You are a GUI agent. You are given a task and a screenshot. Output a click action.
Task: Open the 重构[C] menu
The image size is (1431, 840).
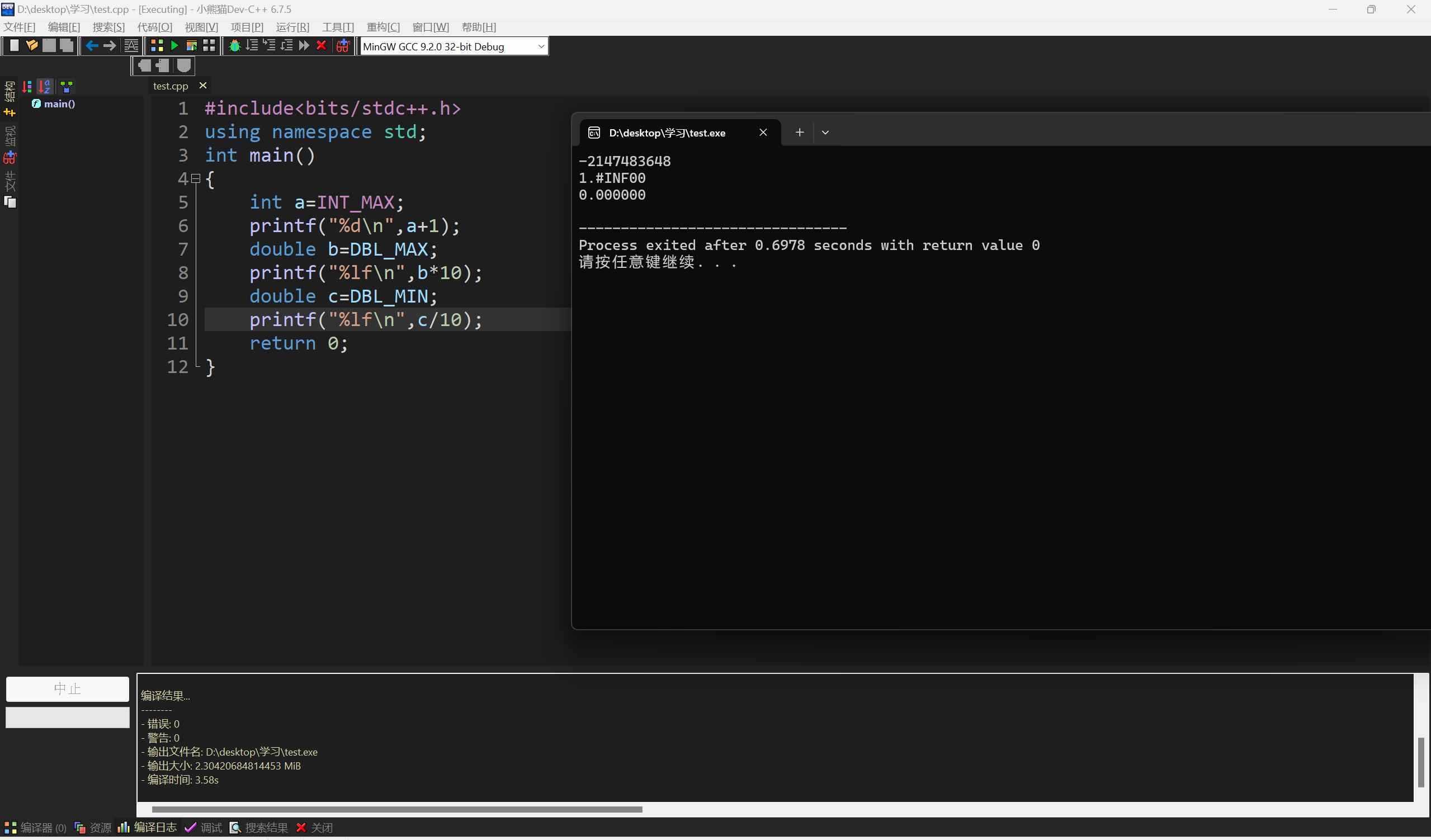(383, 27)
